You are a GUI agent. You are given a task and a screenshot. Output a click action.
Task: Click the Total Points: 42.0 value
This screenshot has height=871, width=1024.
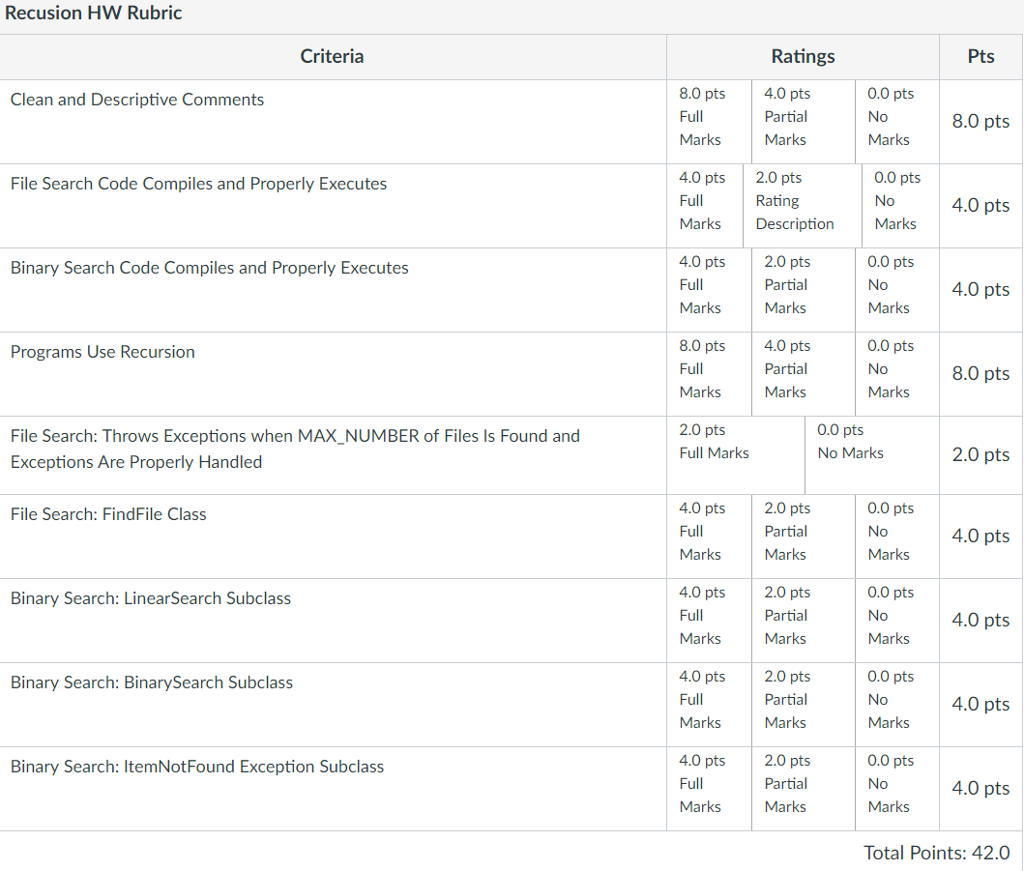[937, 852]
